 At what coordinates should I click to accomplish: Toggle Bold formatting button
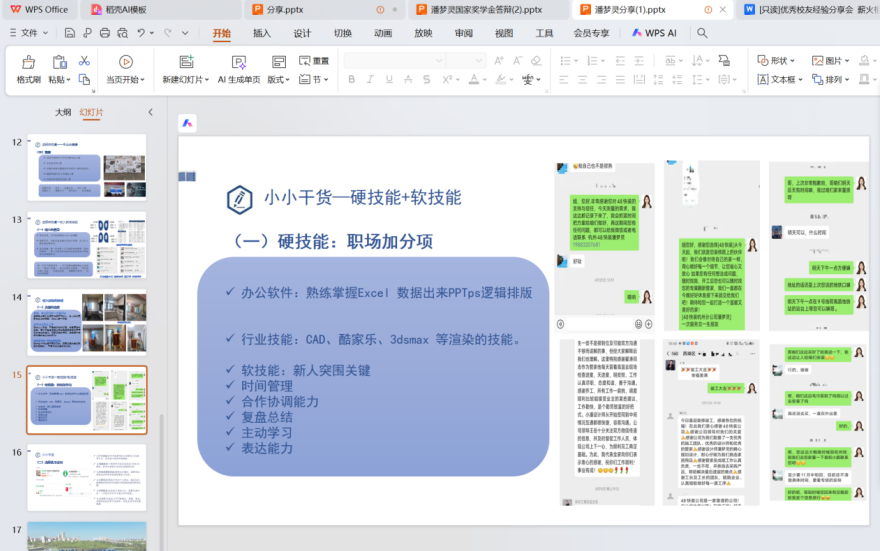[352, 80]
